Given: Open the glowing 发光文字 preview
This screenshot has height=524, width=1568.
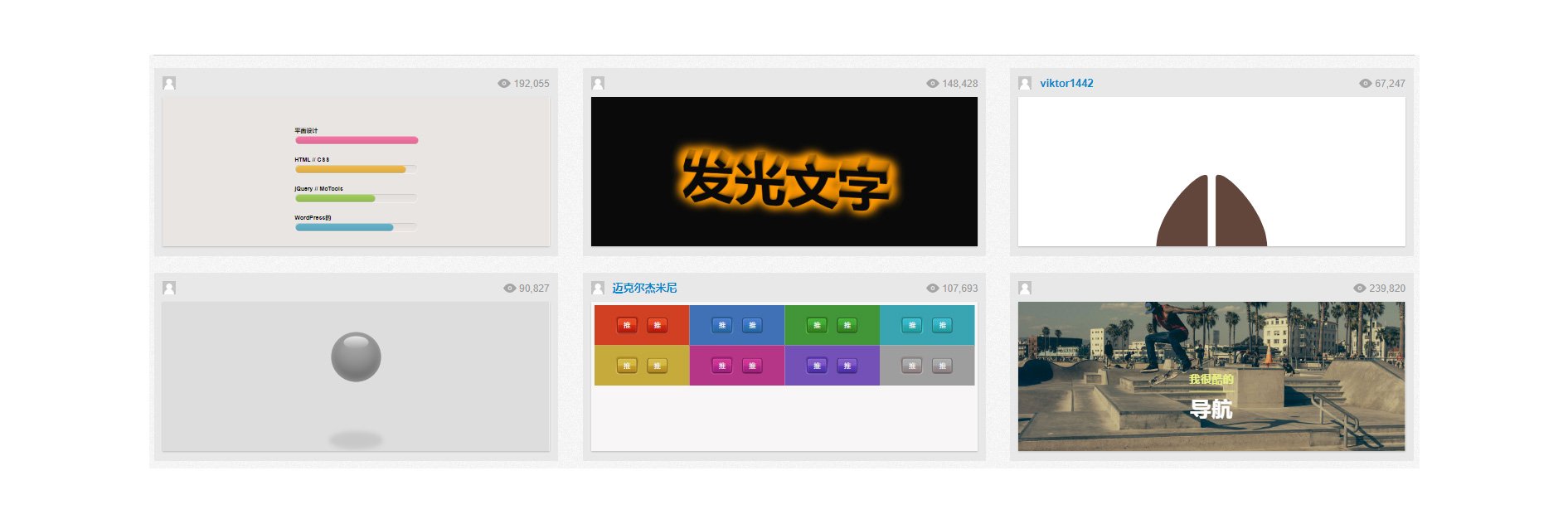Looking at the screenshot, I should (x=784, y=172).
